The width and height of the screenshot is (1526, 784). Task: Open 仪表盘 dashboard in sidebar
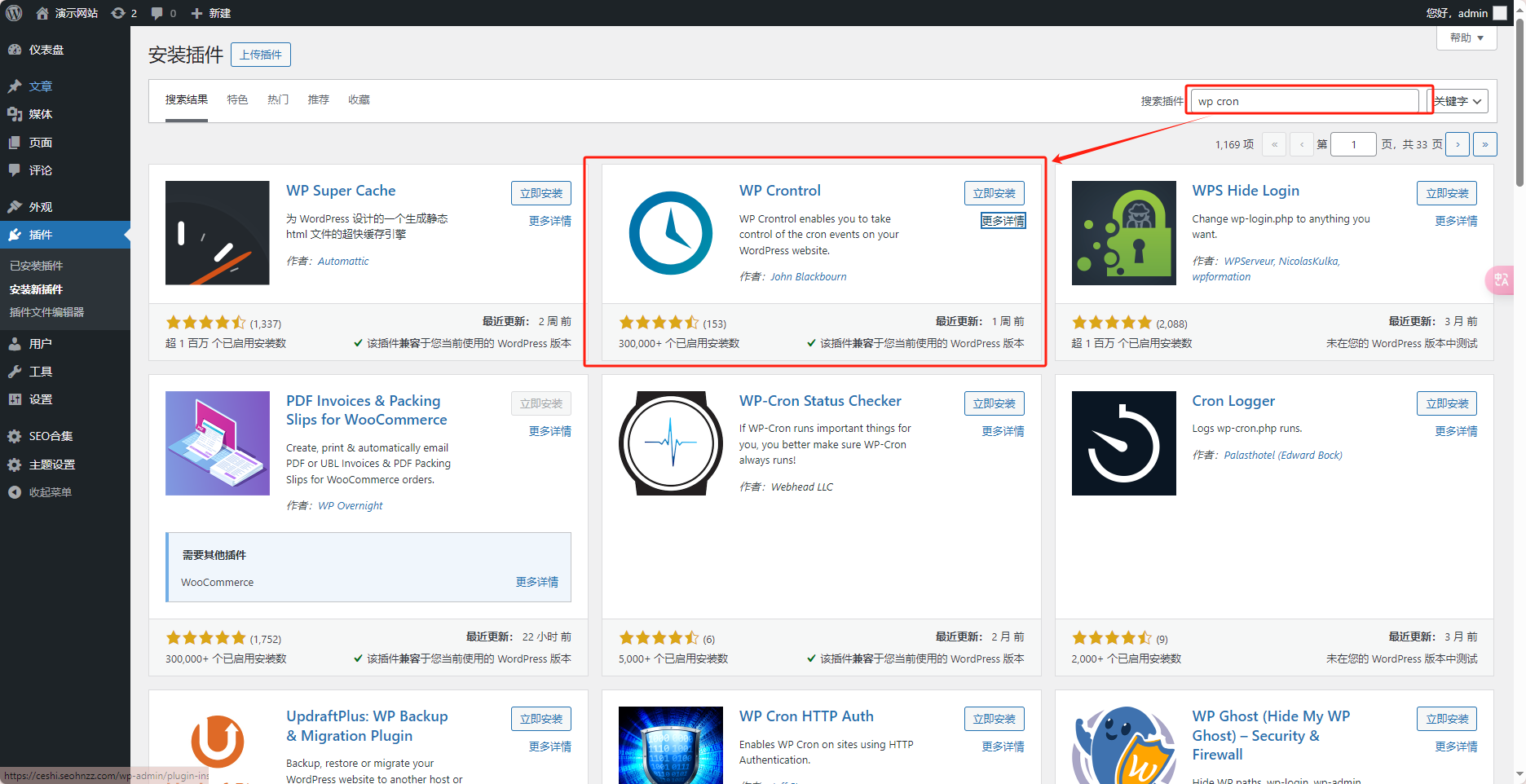pyautogui.click(x=65, y=50)
